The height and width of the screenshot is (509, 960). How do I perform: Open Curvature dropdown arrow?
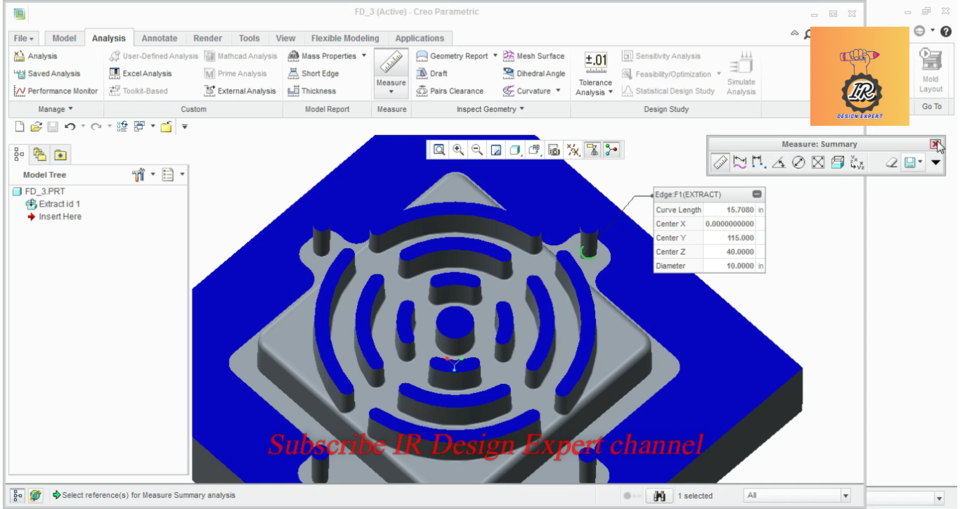click(558, 91)
